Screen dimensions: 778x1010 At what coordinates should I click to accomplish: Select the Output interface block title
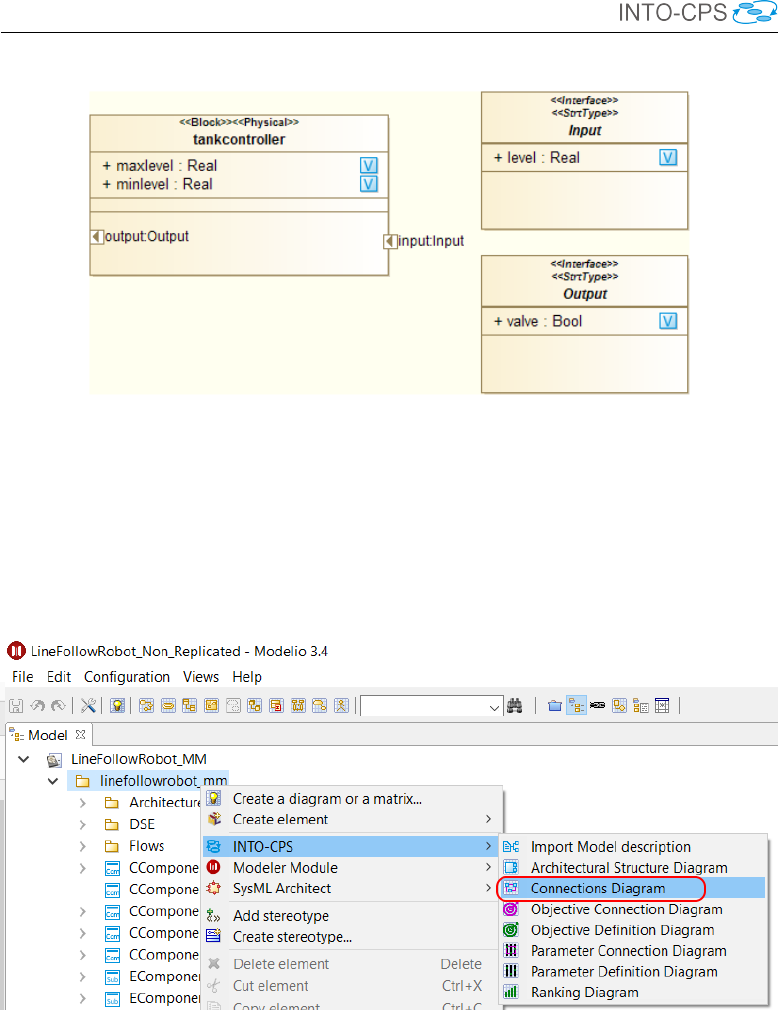tap(585, 294)
